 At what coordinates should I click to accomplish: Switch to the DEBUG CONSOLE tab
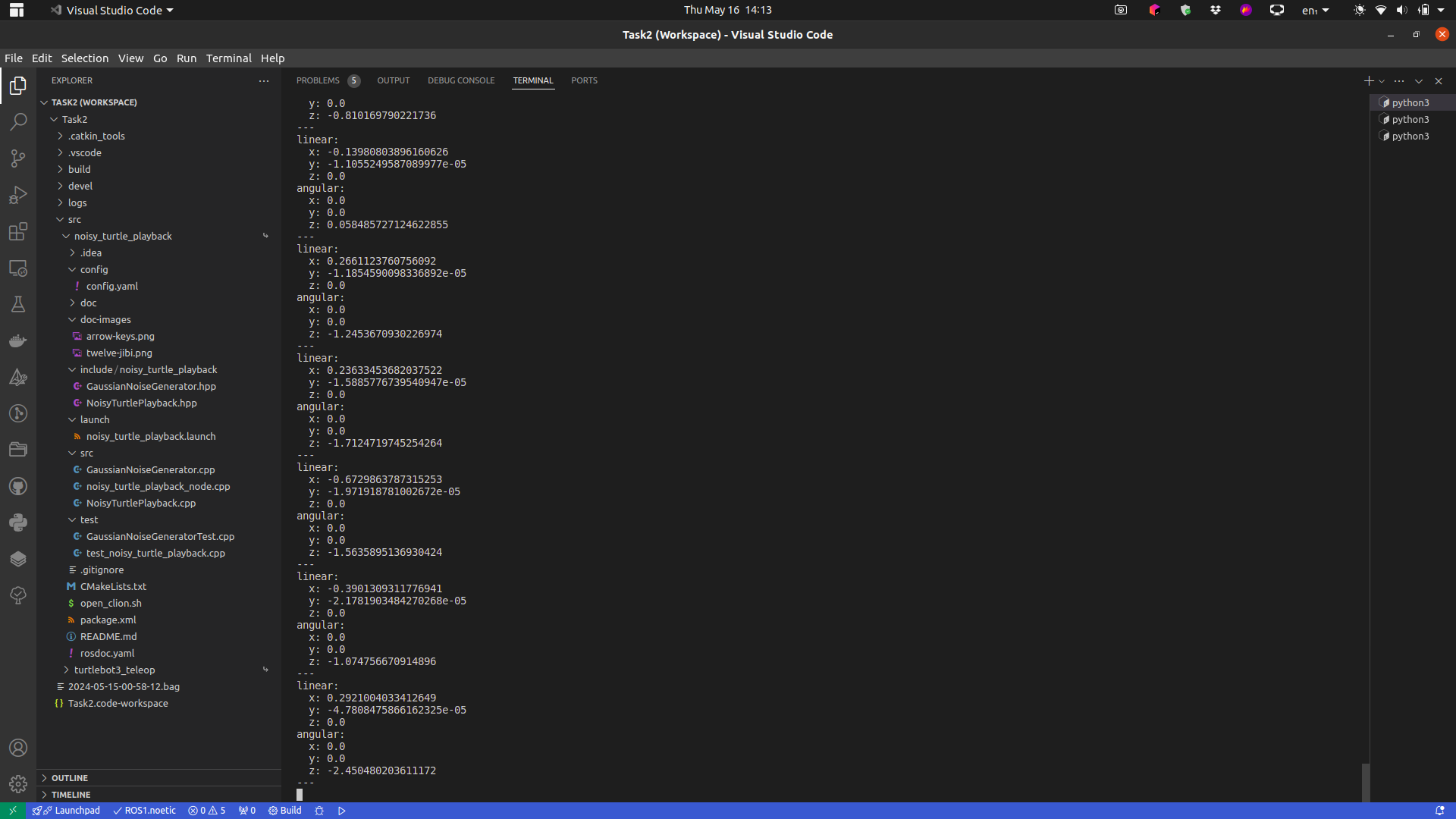[x=460, y=80]
